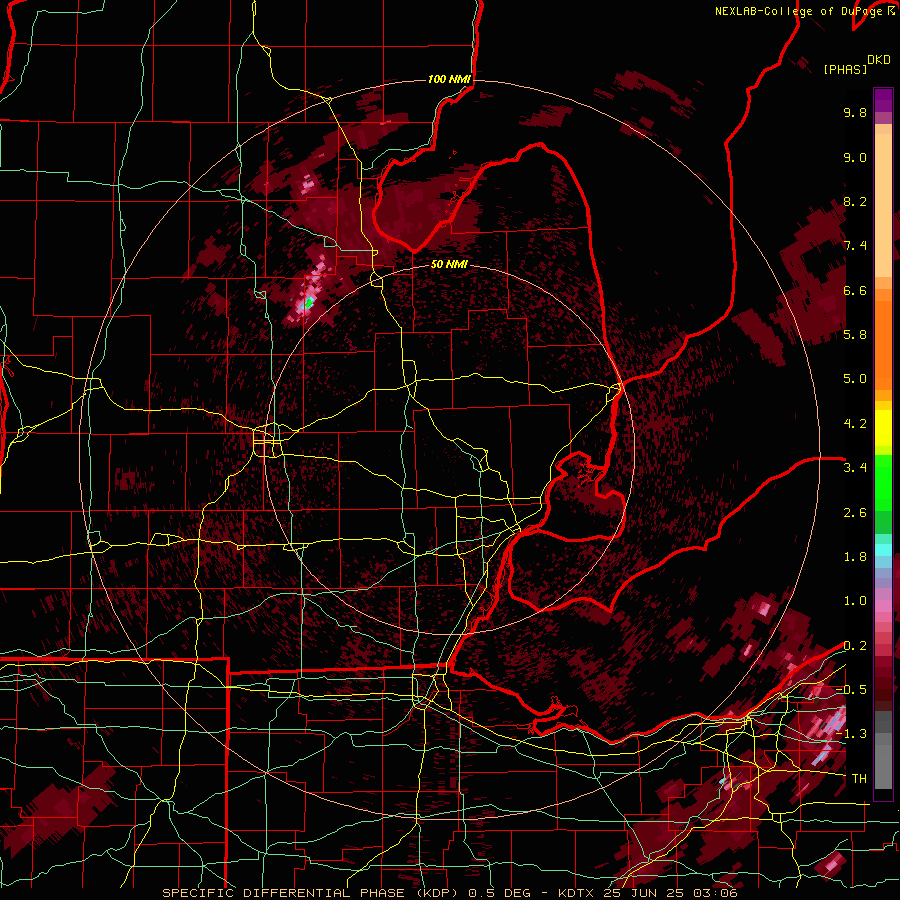
Task: Click the 8.2 legend value
Action: pyautogui.click(x=855, y=202)
